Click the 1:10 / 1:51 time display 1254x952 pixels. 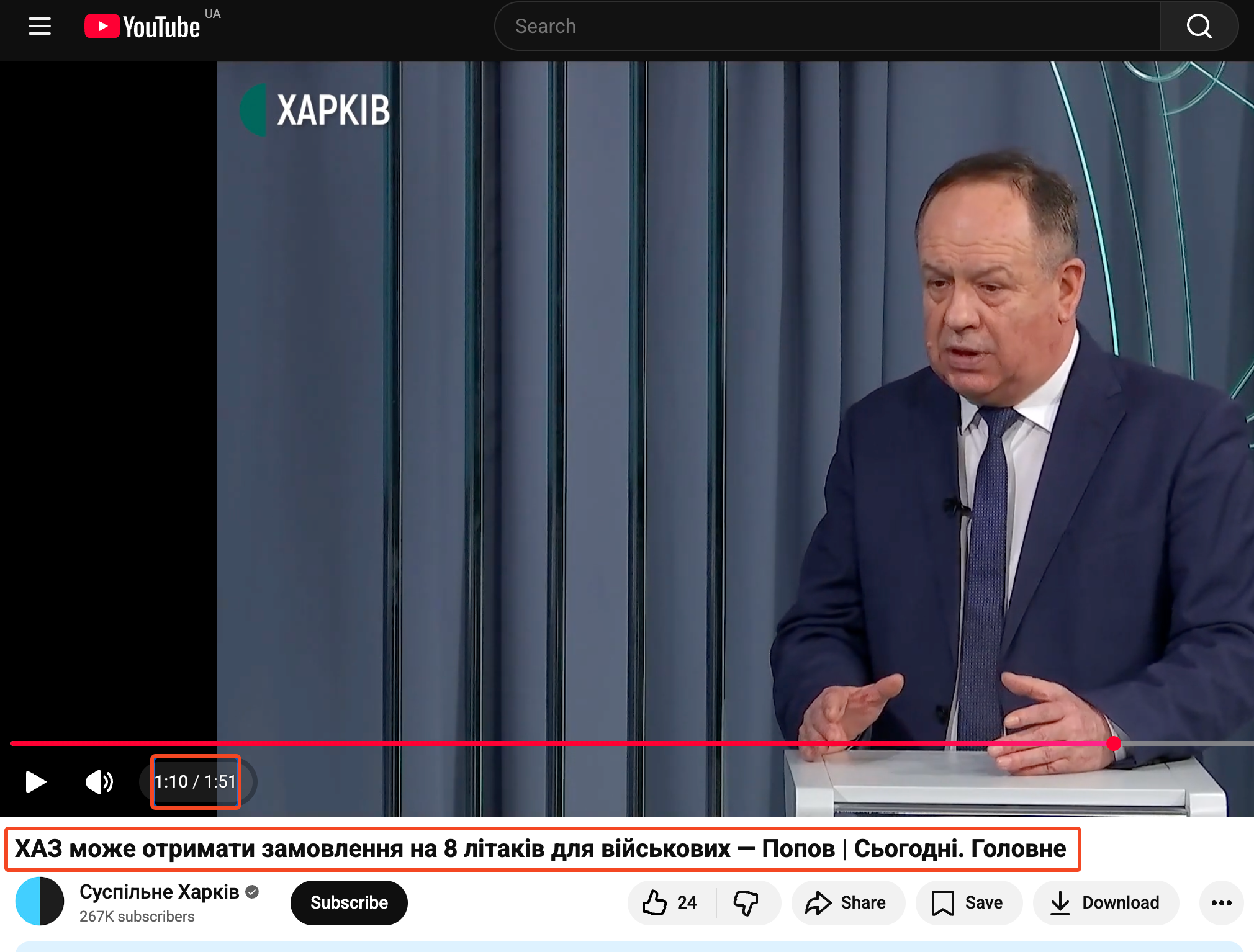[x=196, y=782]
